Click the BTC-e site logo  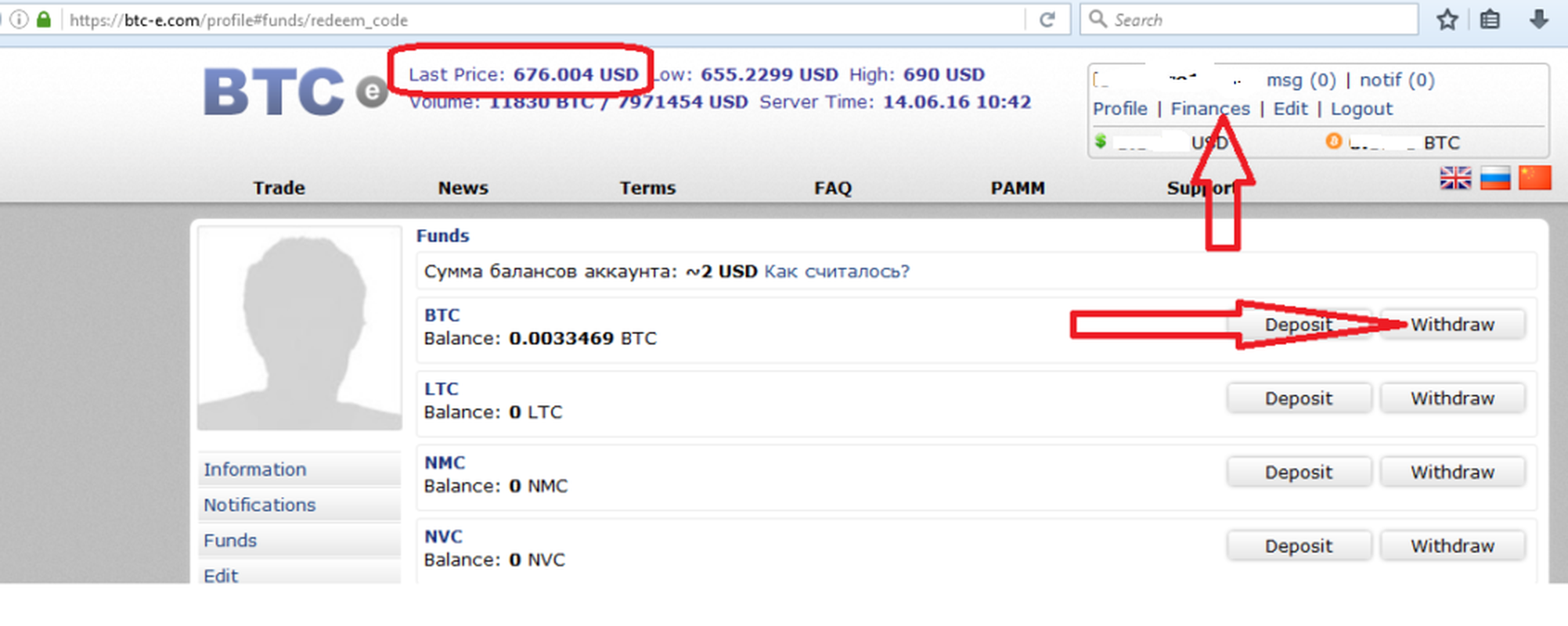click(x=296, y=92)
